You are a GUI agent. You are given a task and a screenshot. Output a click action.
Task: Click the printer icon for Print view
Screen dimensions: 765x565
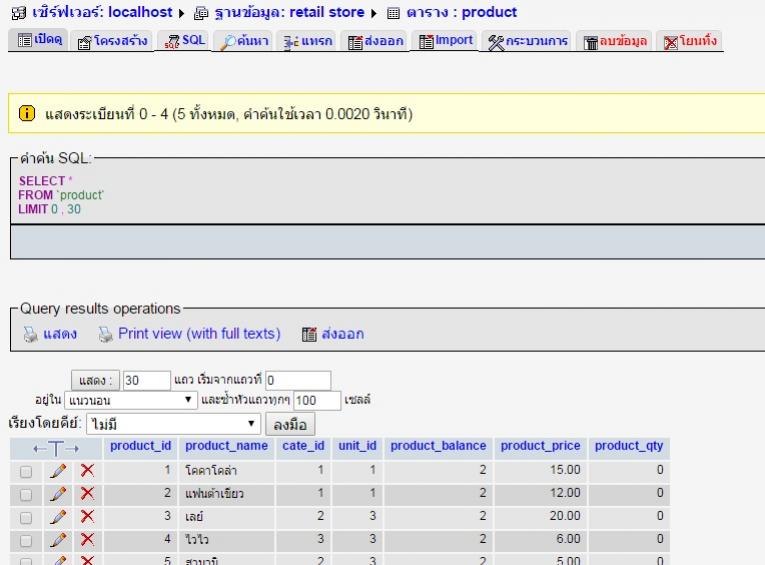click(106, 334)
